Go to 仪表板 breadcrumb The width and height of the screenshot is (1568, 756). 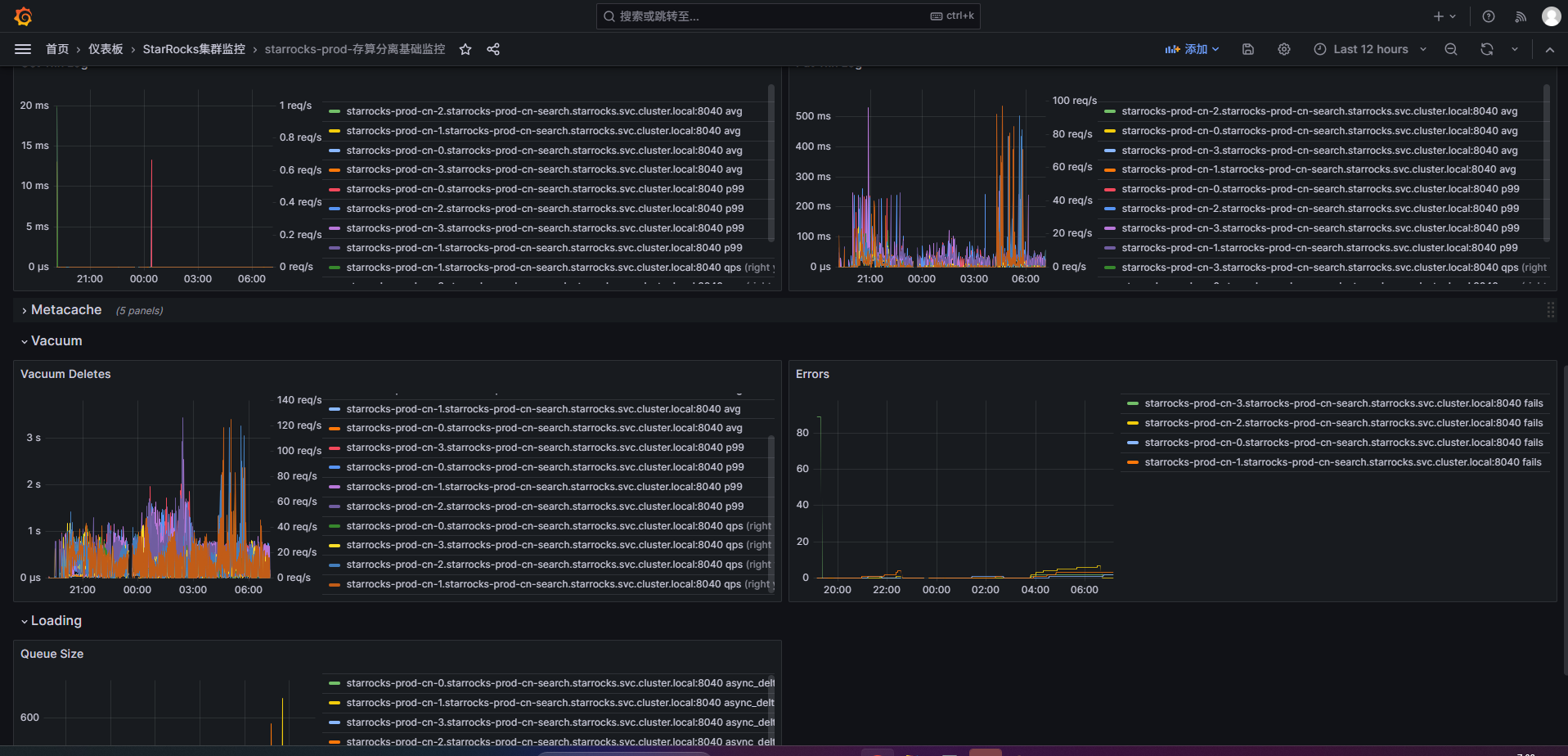pyautogui.click(x=106, y=49)
